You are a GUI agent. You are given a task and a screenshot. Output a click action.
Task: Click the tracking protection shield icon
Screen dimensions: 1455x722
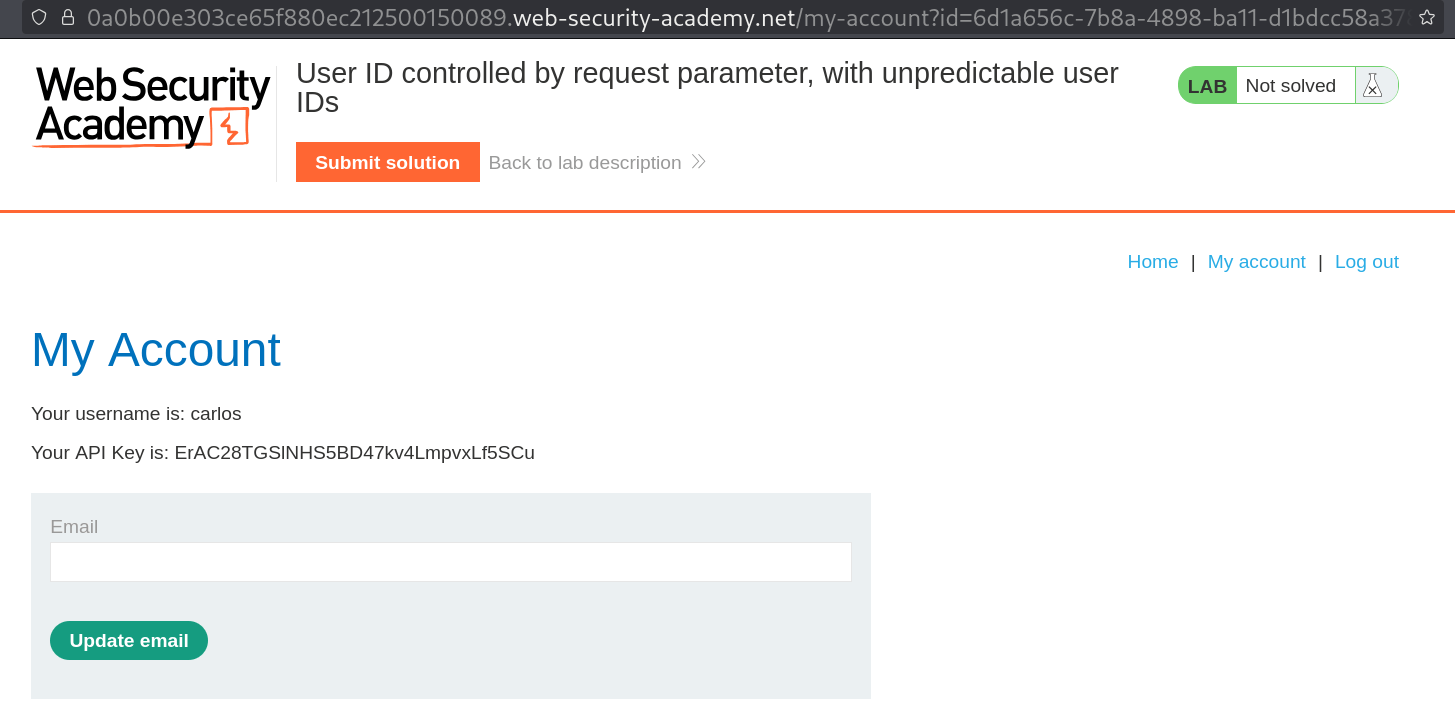pos(39,16)
